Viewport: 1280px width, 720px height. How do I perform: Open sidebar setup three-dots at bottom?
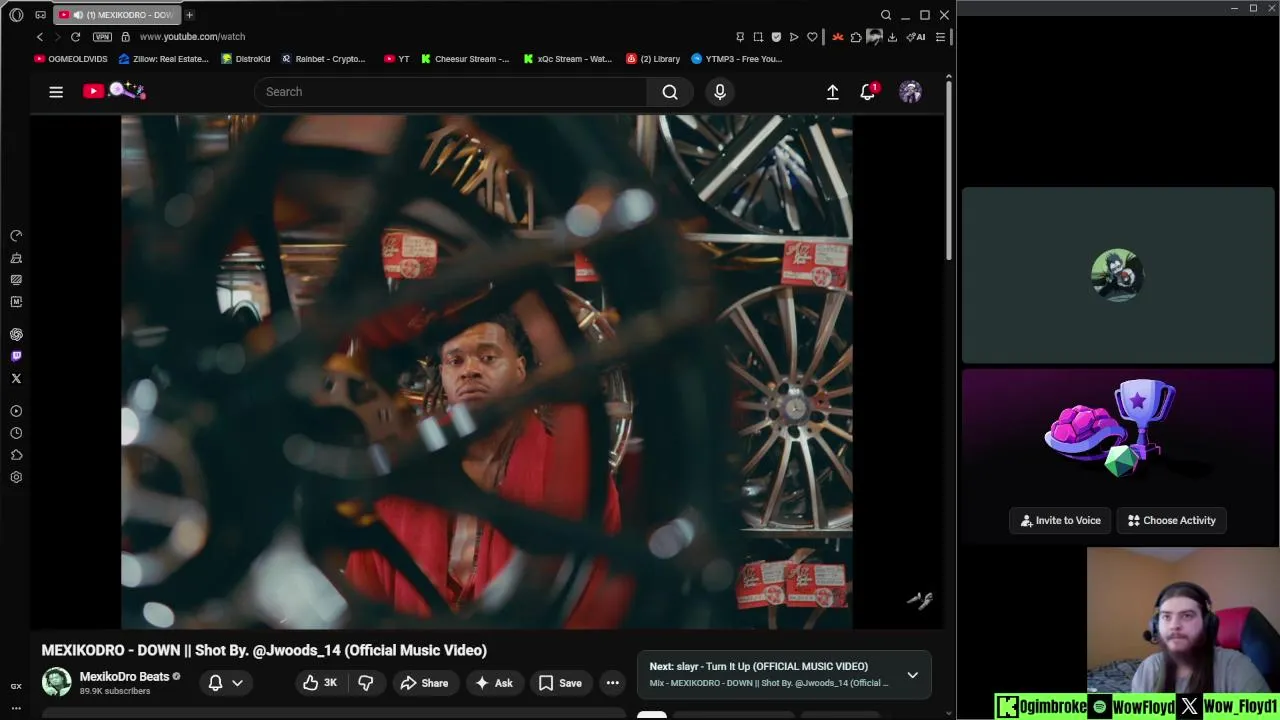coord(16,708)
